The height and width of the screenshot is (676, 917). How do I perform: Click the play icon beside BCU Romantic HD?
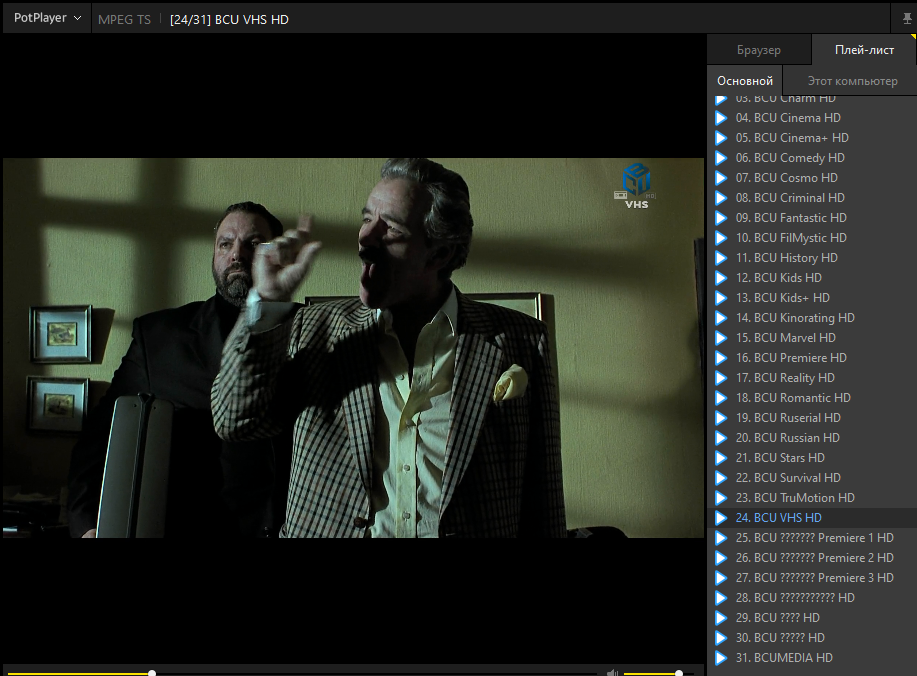coord(721,398)
